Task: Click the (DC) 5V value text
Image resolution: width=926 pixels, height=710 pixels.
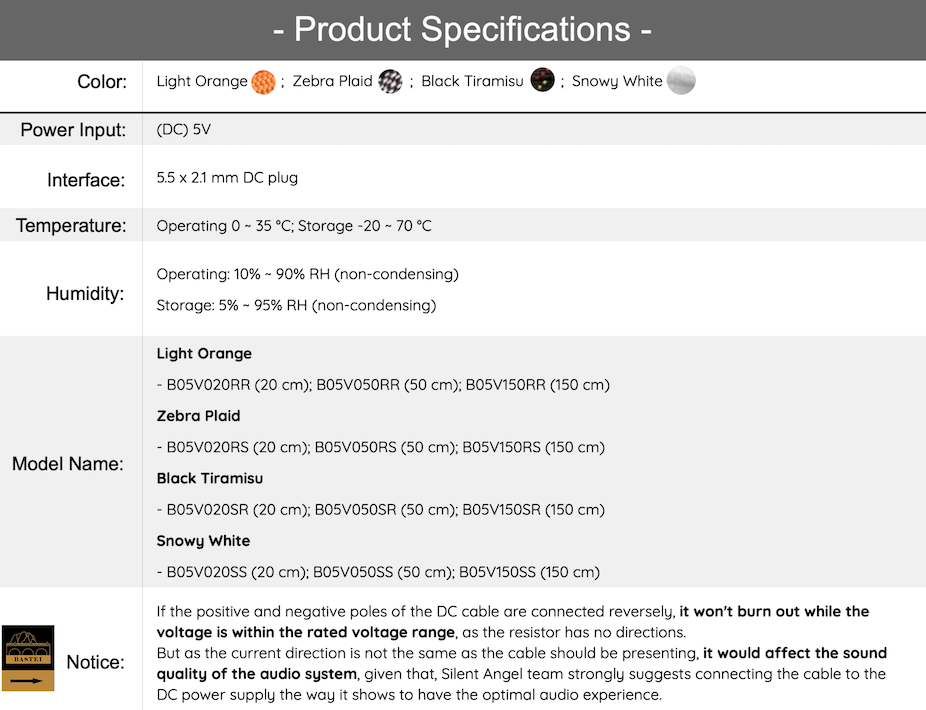Action: (184, 130)
